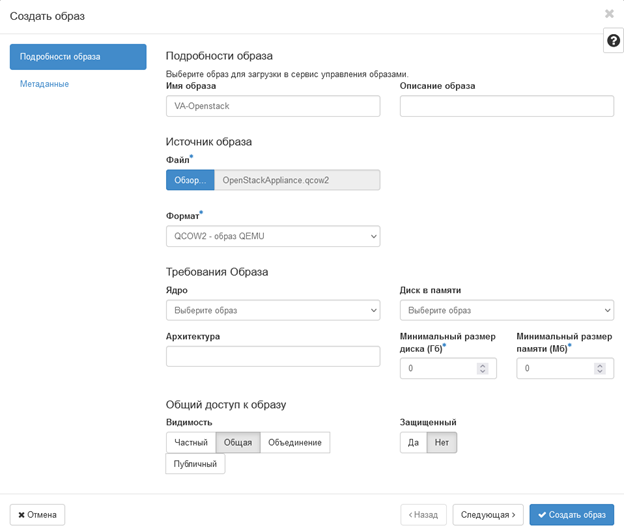The height and width of the screenshot is (532, 627).
Task: Open the help question mark icon
Action: (613, 40)
